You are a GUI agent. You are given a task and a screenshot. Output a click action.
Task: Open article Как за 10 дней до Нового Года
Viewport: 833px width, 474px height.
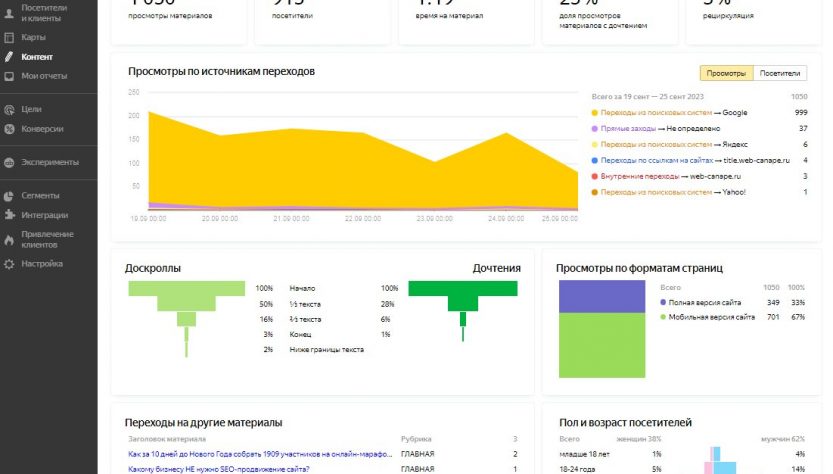[260, 454]
